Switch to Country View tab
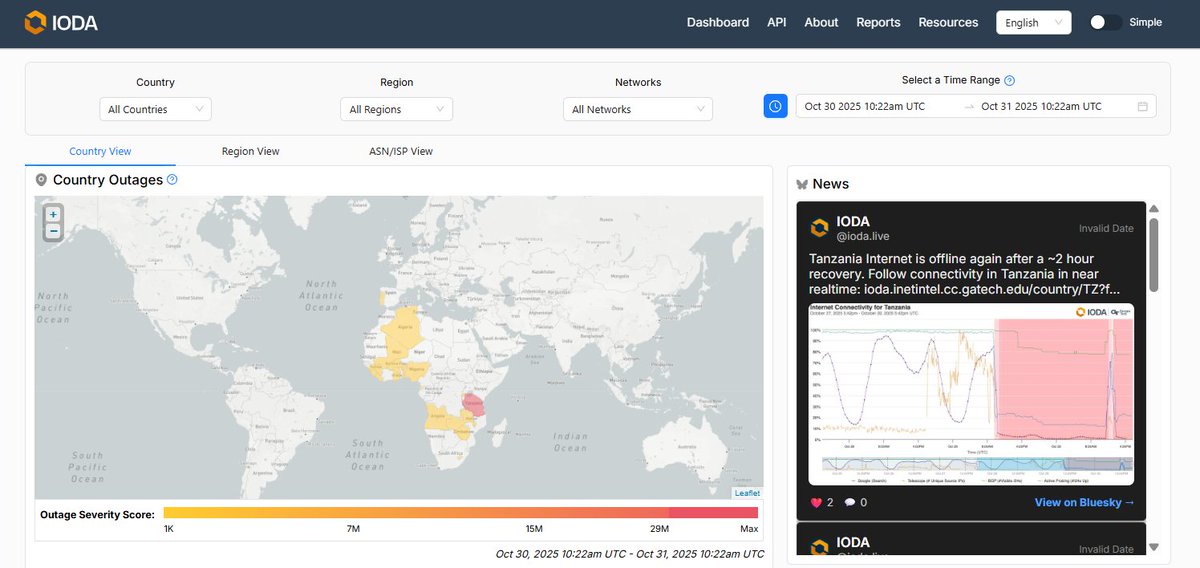Viewport: 1200px width, 568px height. click(x=100, y=151)
